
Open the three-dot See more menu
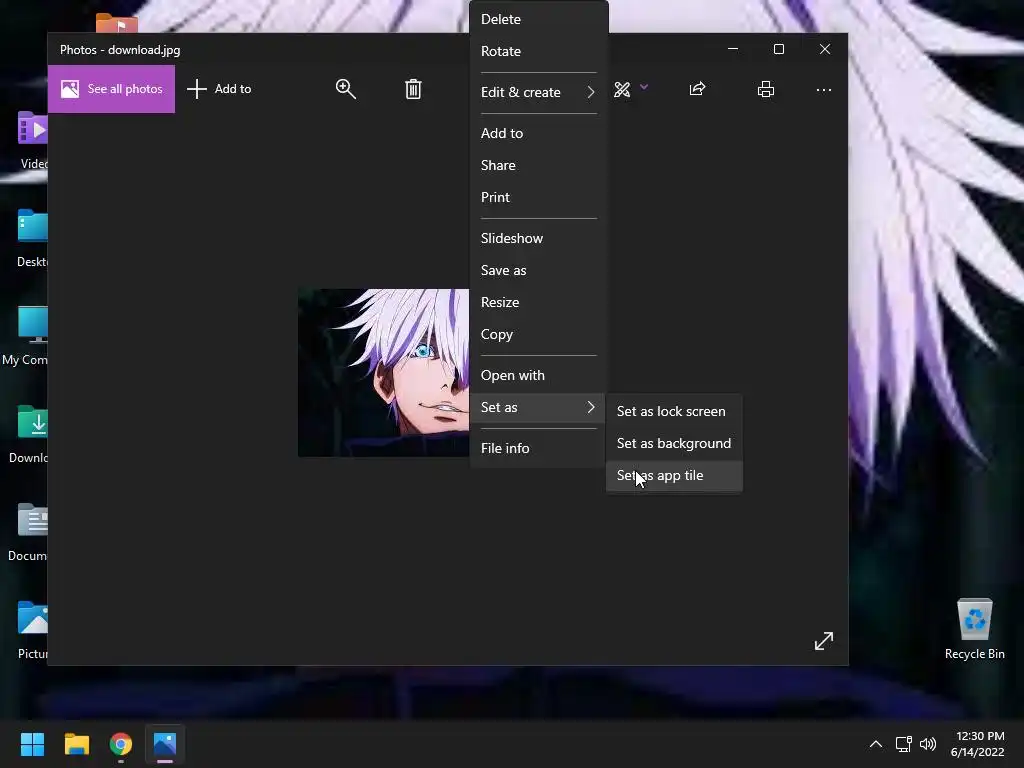[824, 89]
